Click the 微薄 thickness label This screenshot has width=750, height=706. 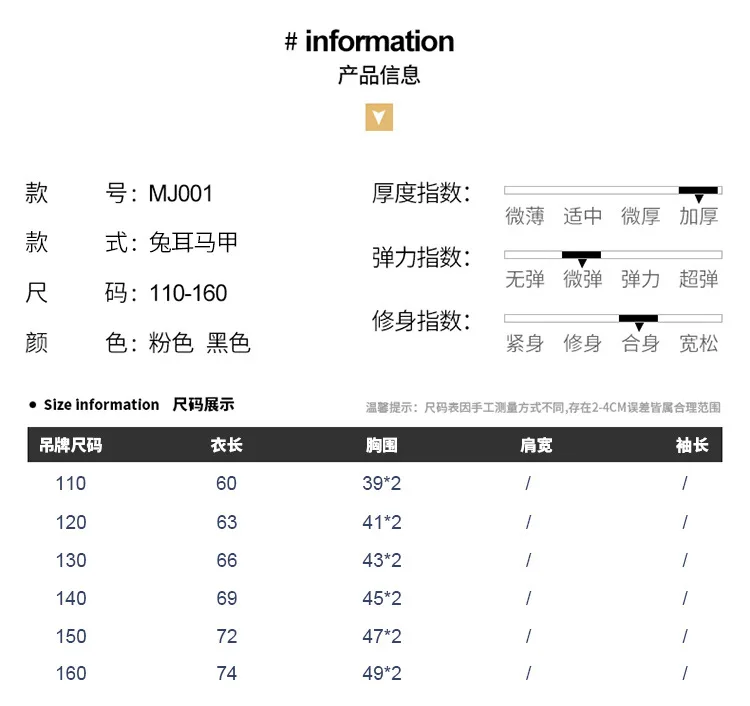(x=525, y=216)
